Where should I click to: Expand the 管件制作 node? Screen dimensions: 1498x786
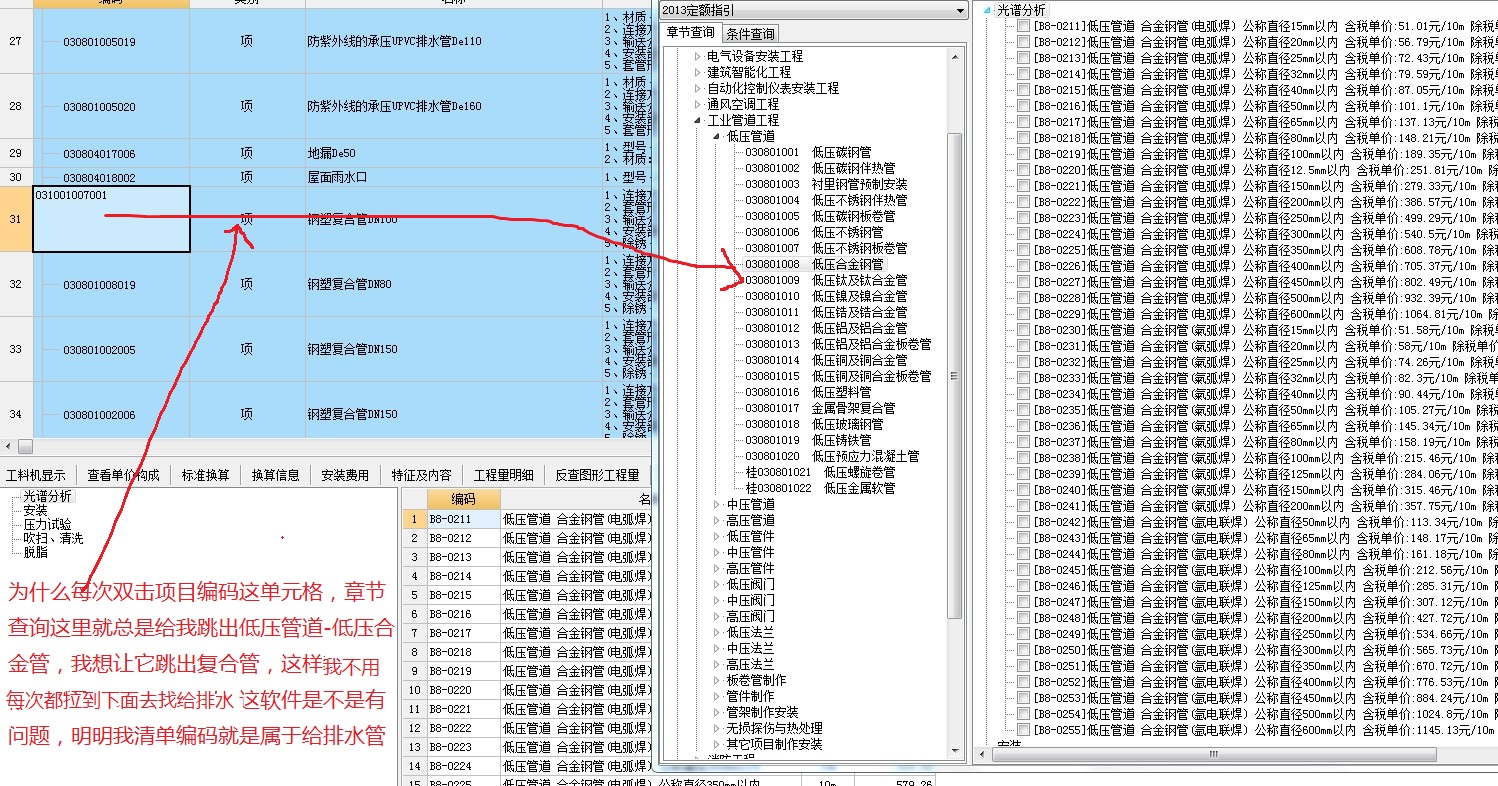point(716,697)
